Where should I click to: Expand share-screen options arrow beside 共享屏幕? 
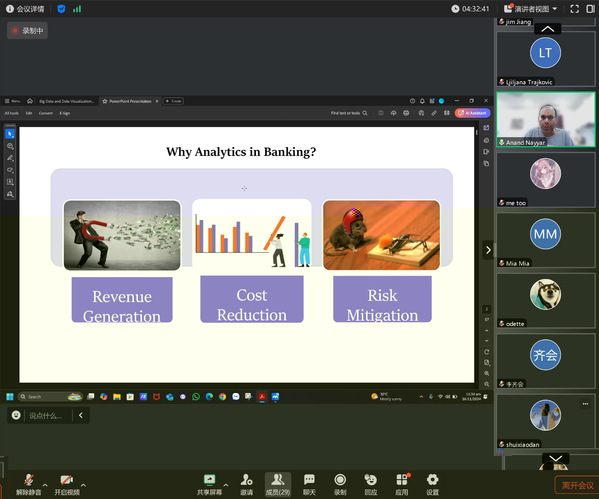[226, 485]
